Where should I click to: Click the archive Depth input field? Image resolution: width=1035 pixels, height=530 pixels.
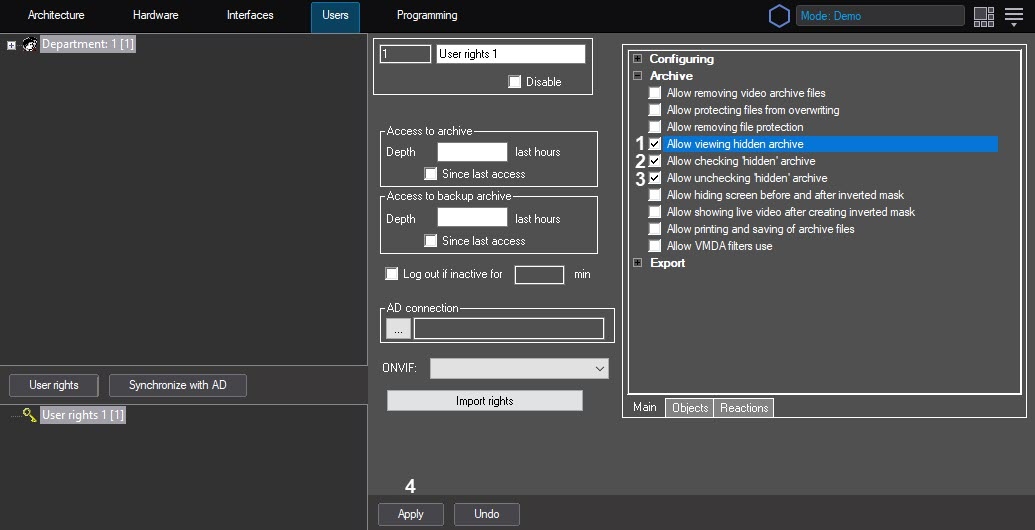(x=472, y=152)
